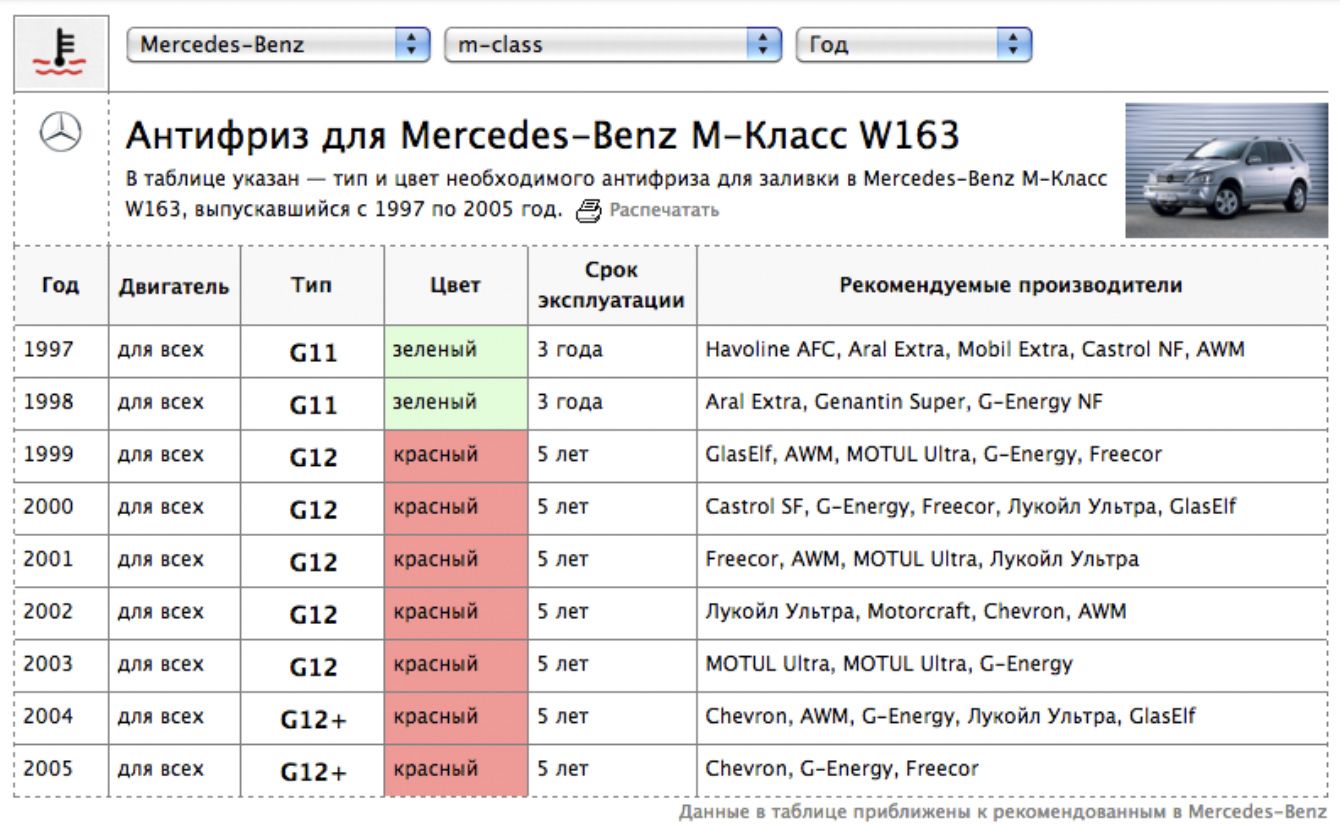Click the 5 лет cell for 2000
This screenshot has width=1340, height=830.
(x=612, y=508)
